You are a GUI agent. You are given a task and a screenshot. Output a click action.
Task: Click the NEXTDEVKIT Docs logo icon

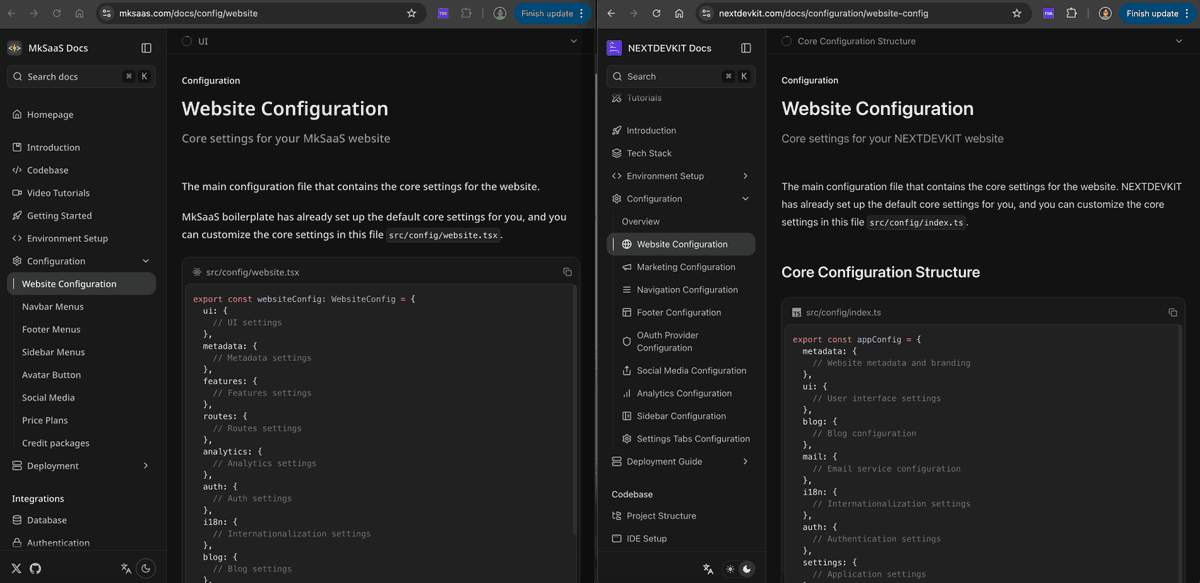point(614,48)
